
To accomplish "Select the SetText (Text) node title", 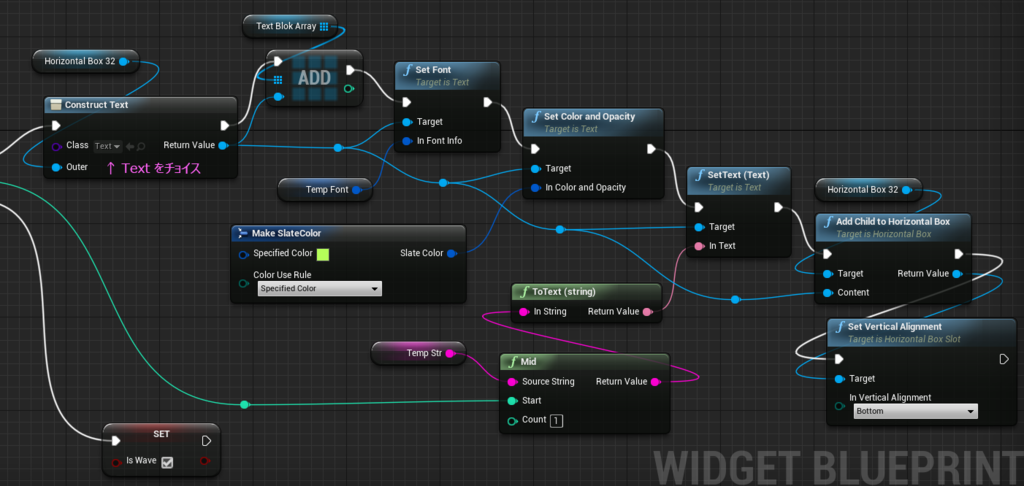I will [739, 175].
